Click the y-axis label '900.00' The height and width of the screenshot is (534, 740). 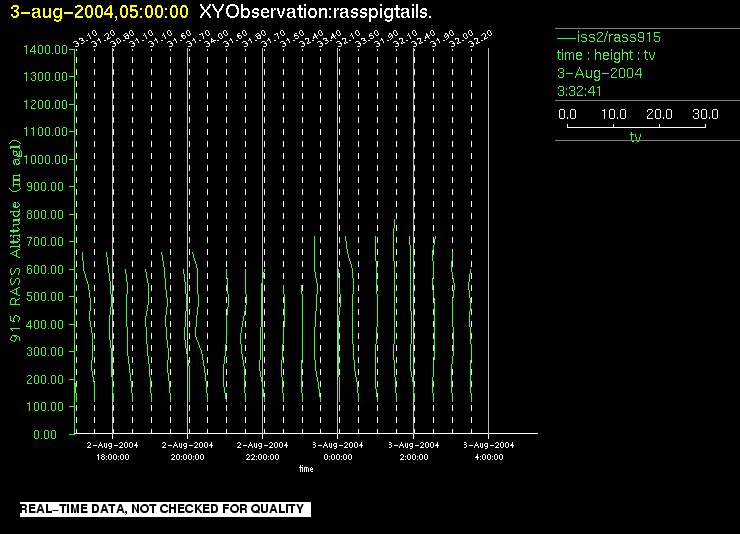click(x=45, y=187)
